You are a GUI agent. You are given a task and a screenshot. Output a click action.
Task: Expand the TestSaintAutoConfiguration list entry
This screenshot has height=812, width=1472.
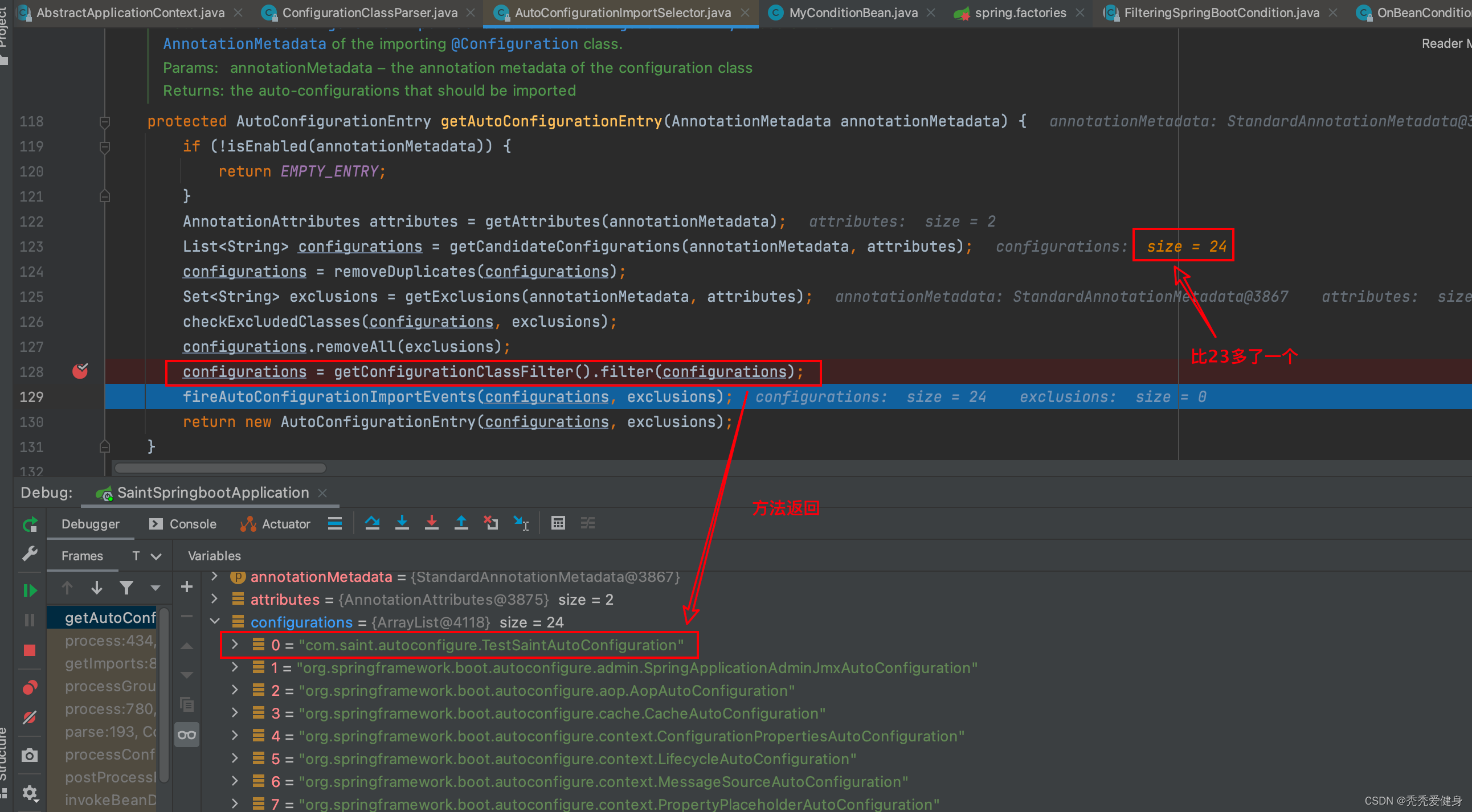pos(235,644)
